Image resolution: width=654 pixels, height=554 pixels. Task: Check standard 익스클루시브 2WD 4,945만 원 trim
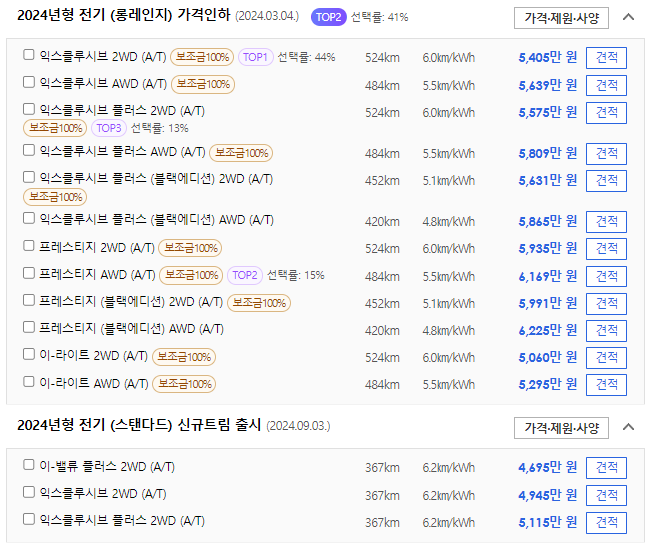pos(28,492)
